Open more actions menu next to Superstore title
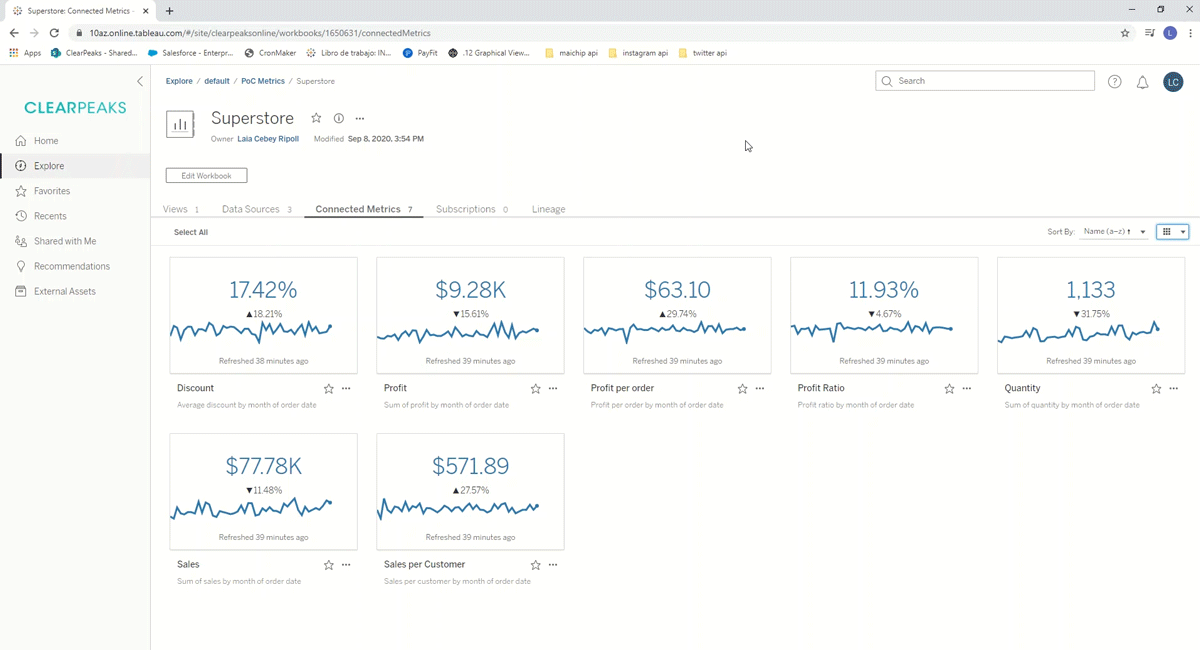 point(360,118)
